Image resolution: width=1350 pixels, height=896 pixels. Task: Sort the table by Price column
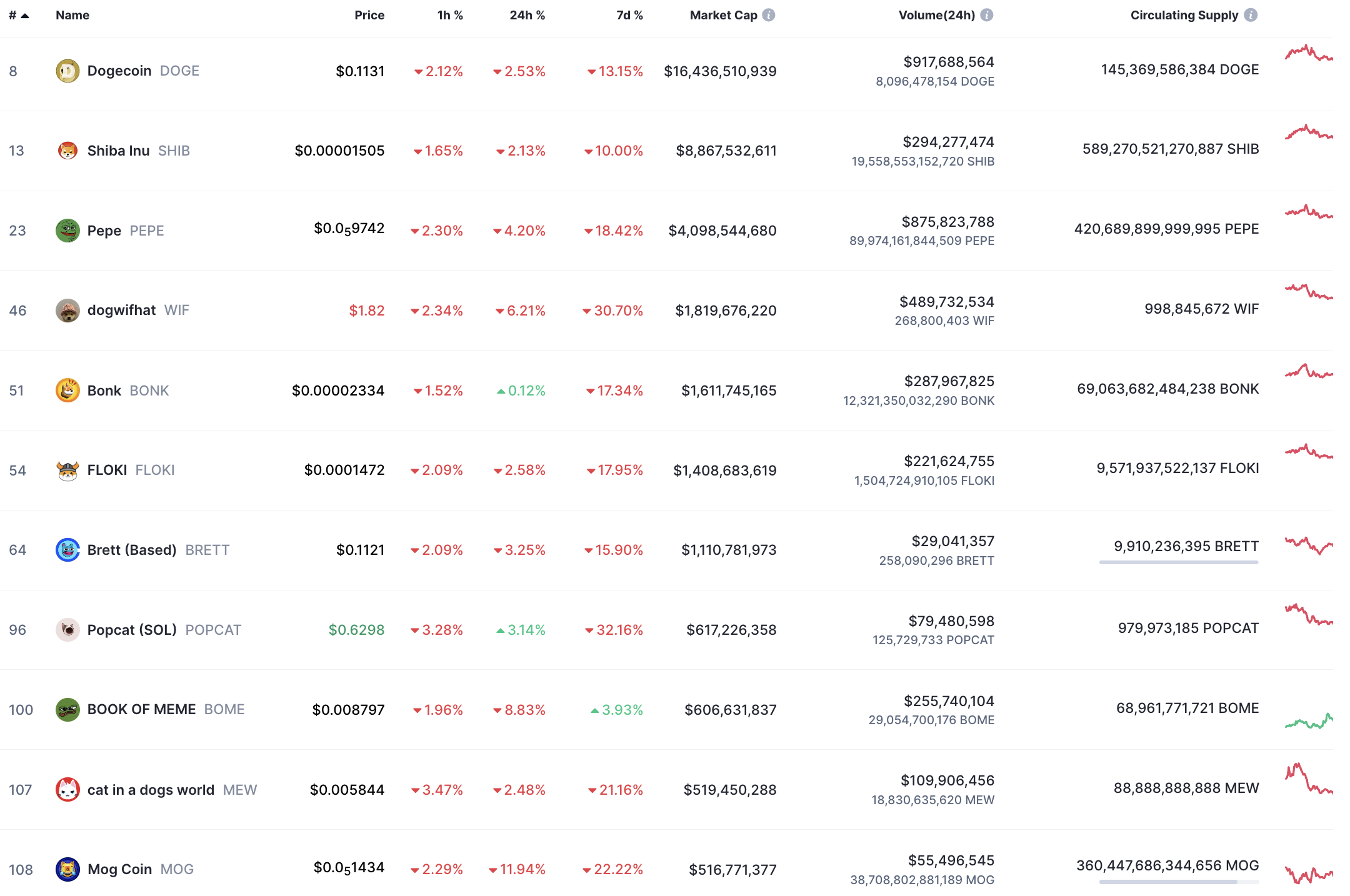pos(369,15)
